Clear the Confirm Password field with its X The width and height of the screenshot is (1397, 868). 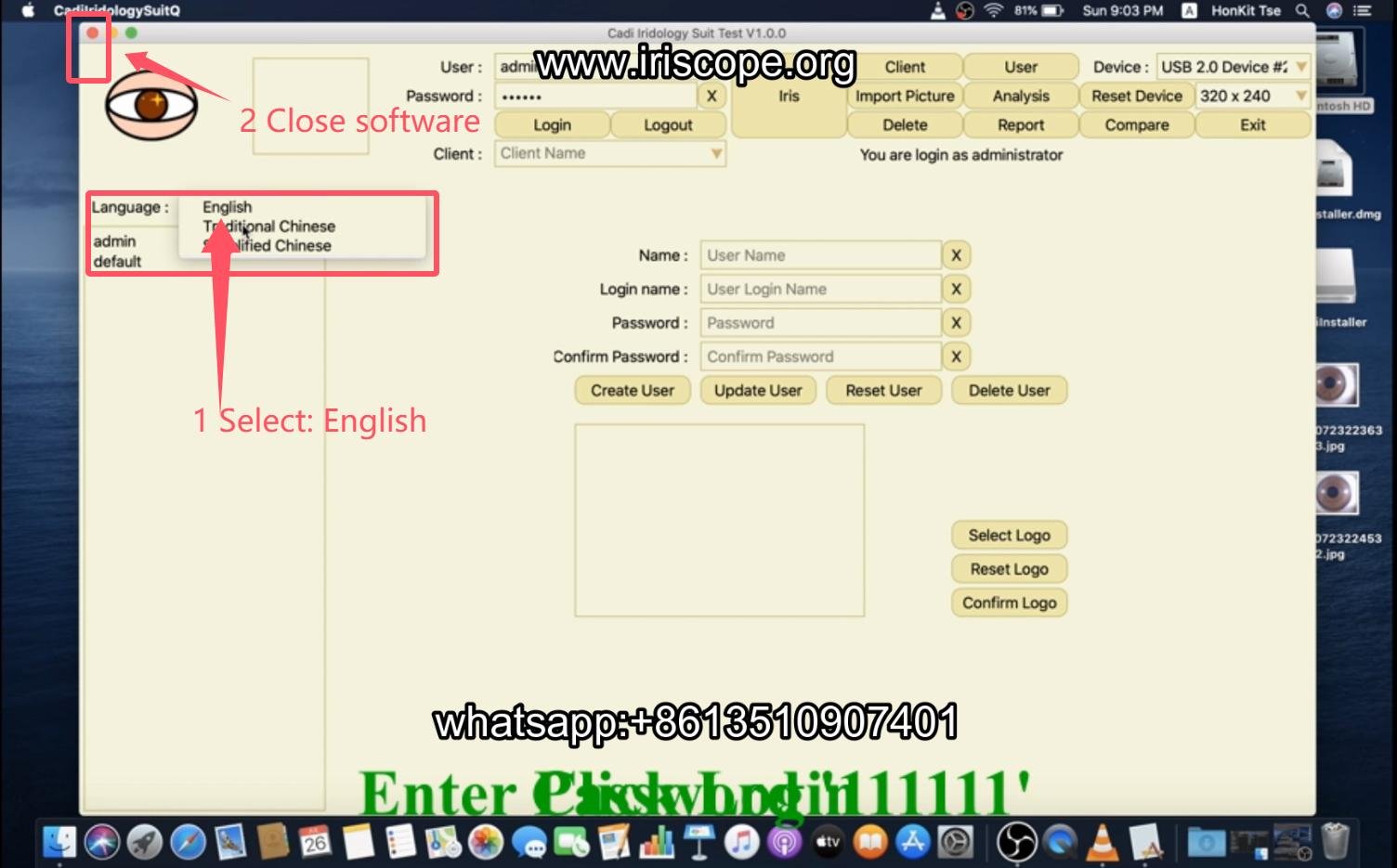point(956,356)
